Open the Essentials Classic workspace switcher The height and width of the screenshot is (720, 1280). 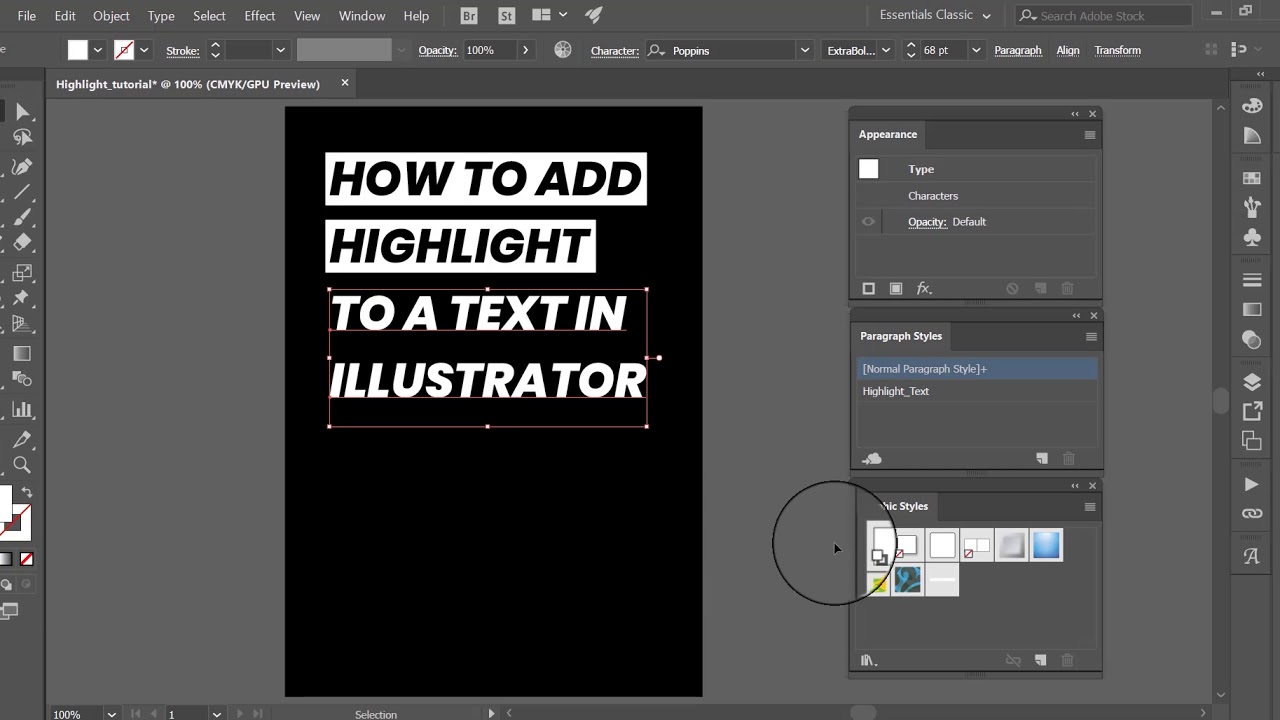coord(935,15)
